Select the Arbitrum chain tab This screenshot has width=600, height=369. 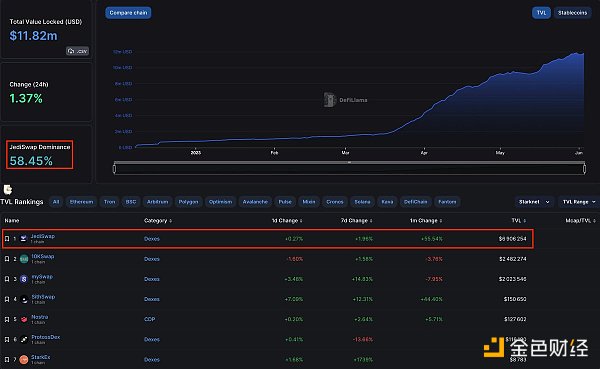coord(158,202)
